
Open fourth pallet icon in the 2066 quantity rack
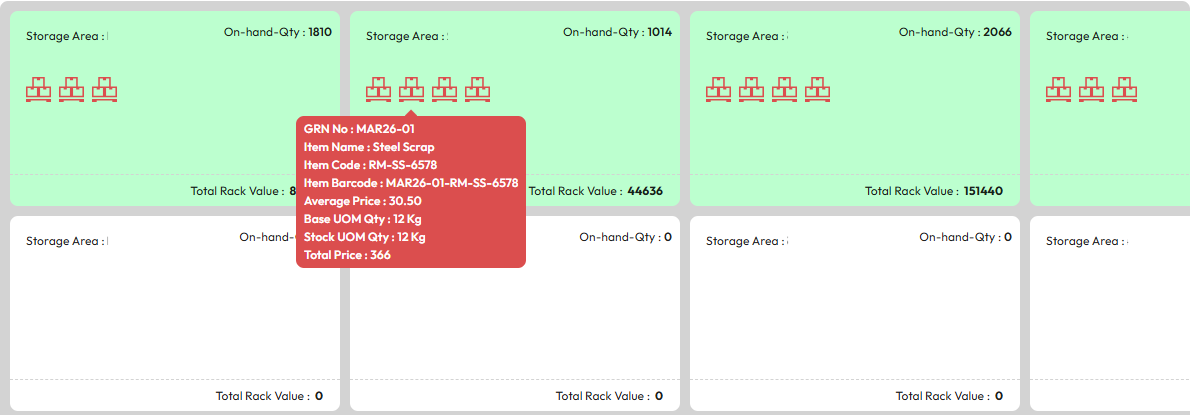coord(817,89)
